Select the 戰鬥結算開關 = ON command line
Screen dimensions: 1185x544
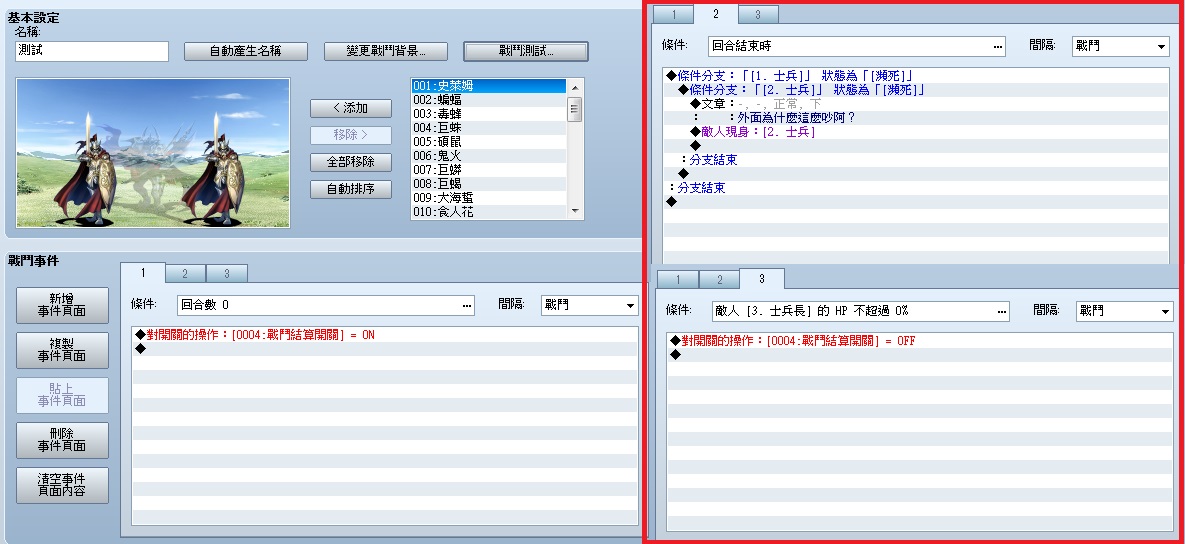pos(385,335)
